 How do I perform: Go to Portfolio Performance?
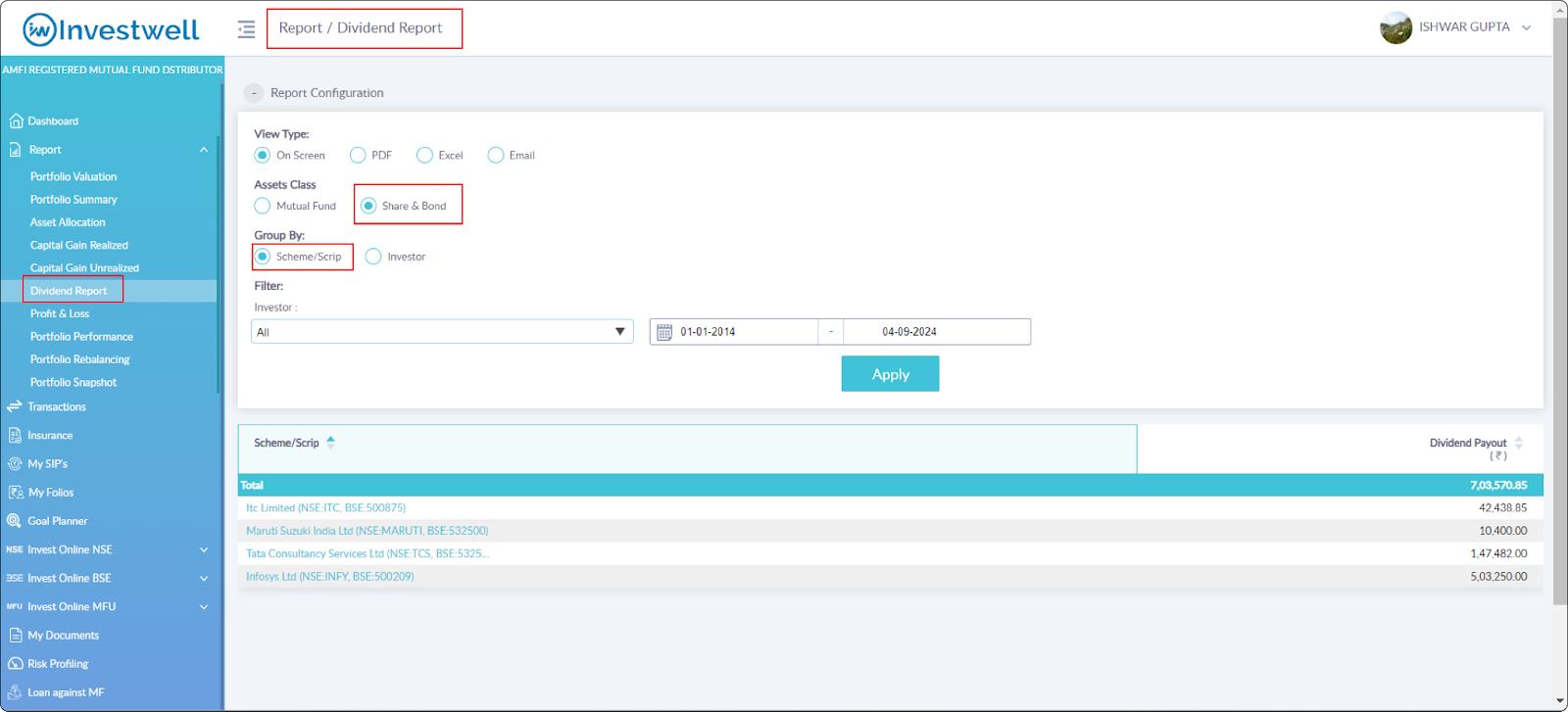pos(81,337)
